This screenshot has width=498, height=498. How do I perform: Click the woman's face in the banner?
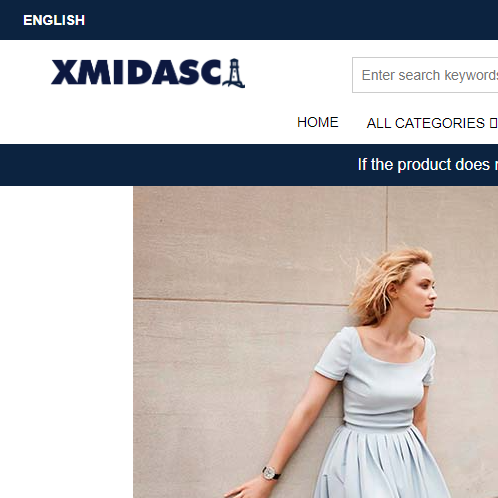pos(423,295)
